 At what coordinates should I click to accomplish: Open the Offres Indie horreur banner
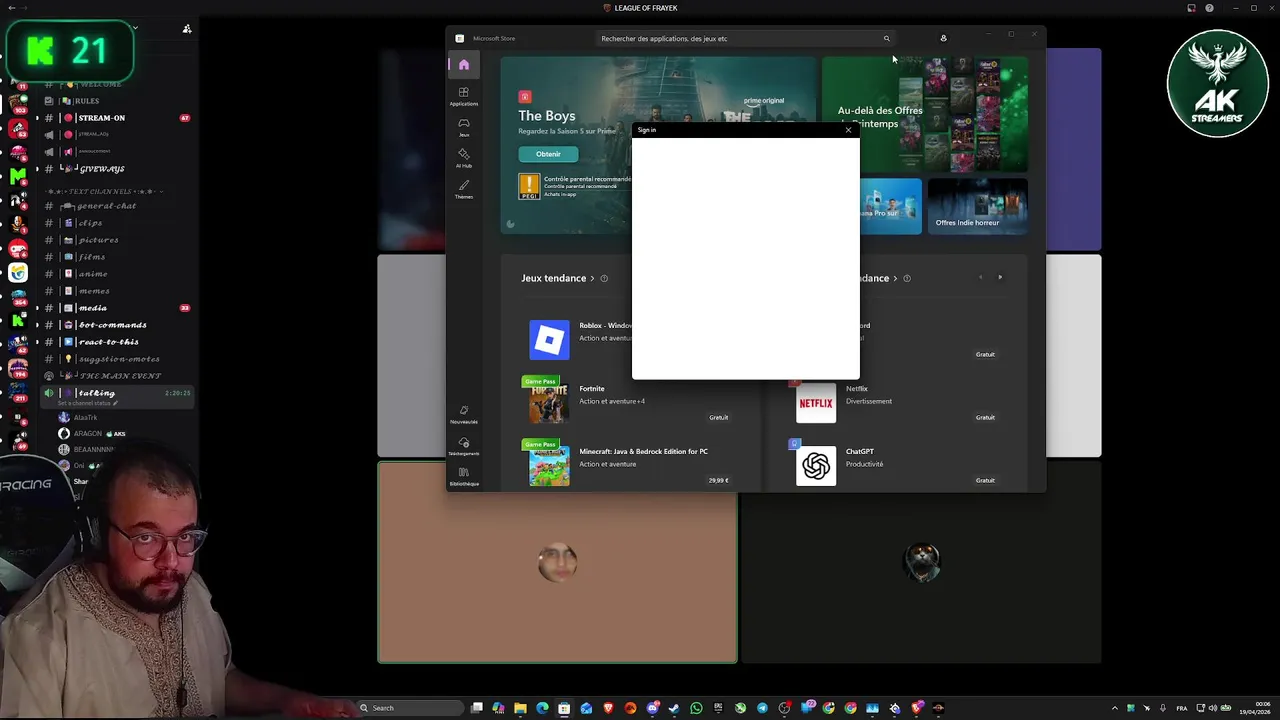[978, 206]
